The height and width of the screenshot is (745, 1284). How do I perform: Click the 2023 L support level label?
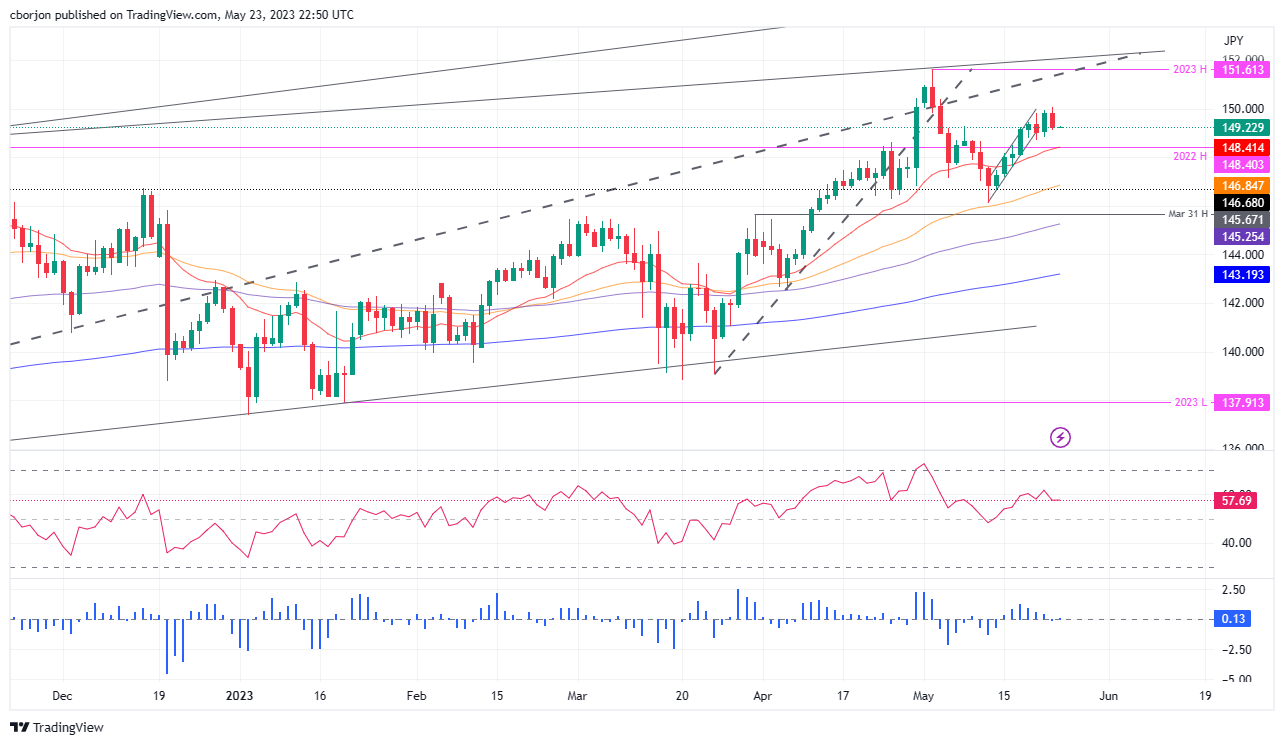click(x=1188, y=402)
